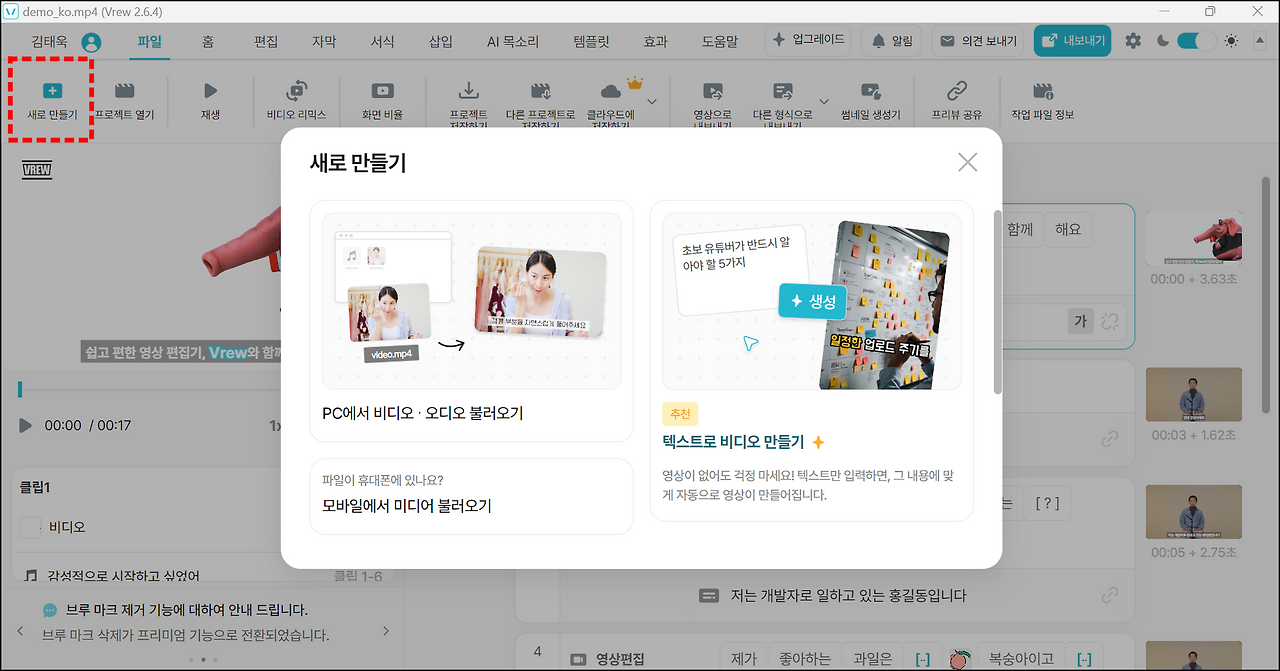Viewport: 1280px width, 671px height.
Task: Toggle the dark/light theme switch
Action: coord(1195,41)
